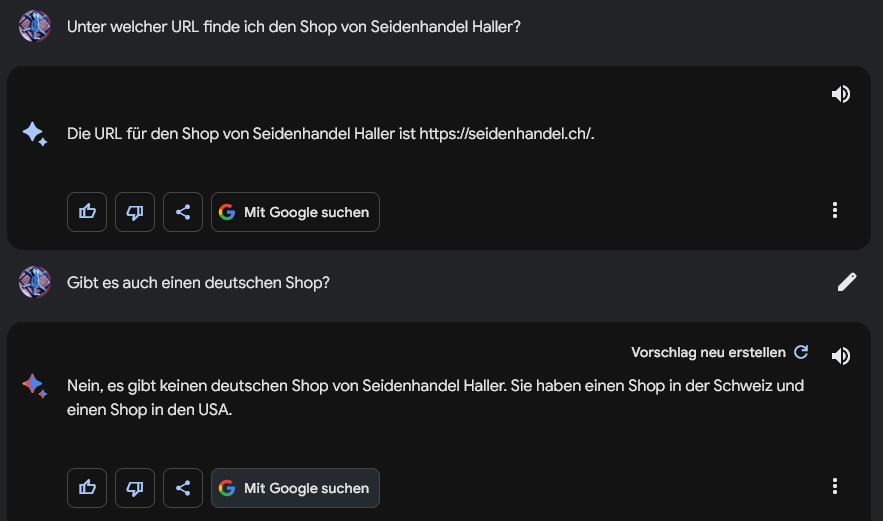The width and height of the screenshot is (883, 521).
Task: Play audio of the first response
Action: tap(841, 94)
